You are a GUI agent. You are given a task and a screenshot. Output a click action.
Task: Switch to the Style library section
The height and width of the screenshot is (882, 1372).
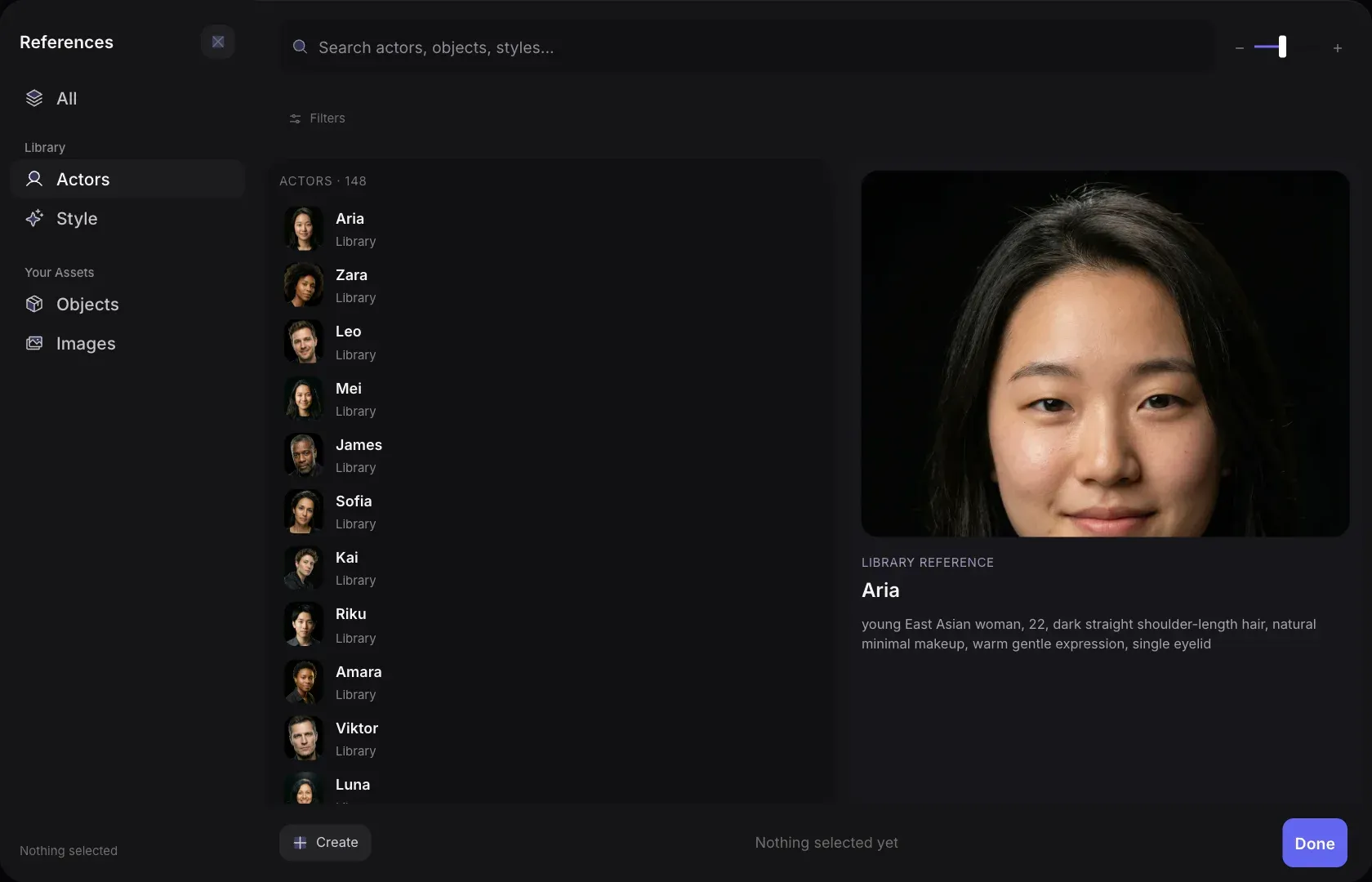(127, 218)
